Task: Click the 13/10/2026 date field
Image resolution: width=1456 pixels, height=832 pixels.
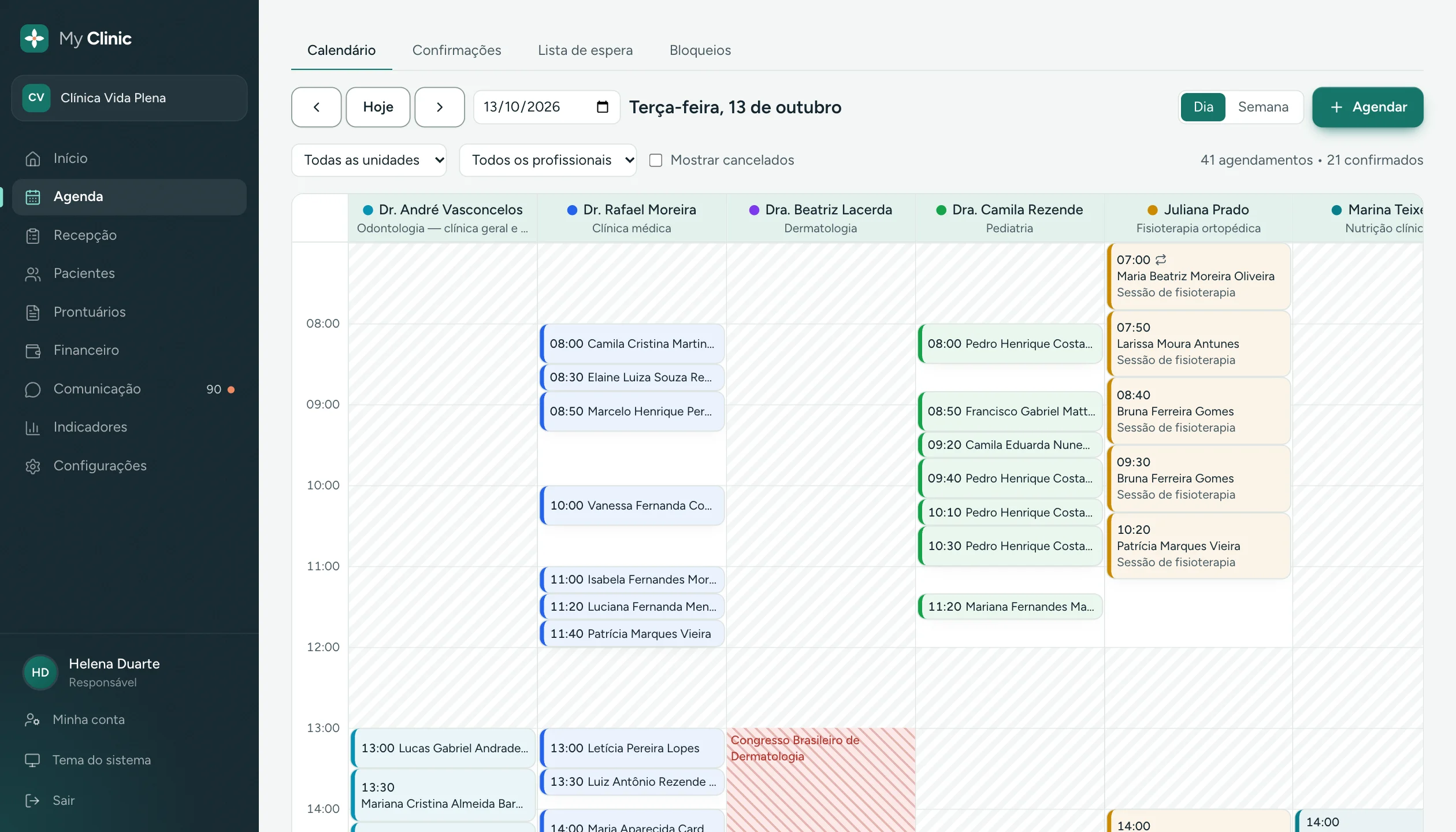Action: 547,107
